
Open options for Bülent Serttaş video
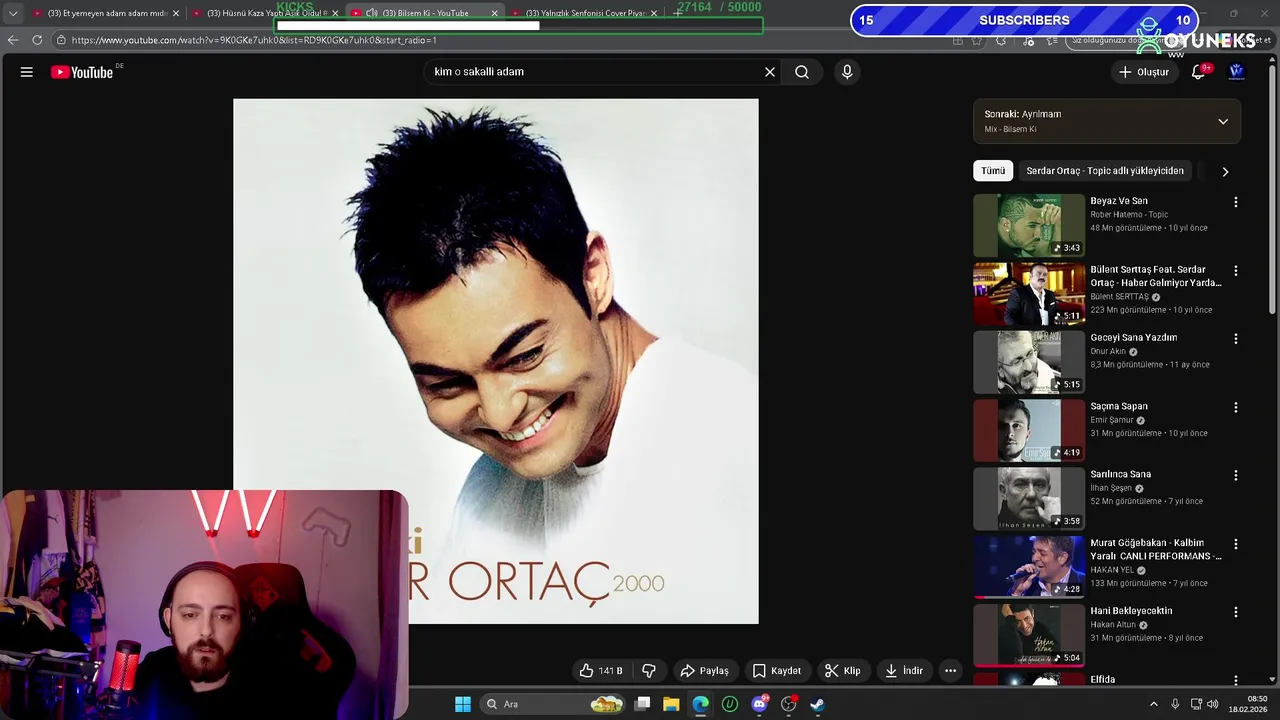[1236, 271]
